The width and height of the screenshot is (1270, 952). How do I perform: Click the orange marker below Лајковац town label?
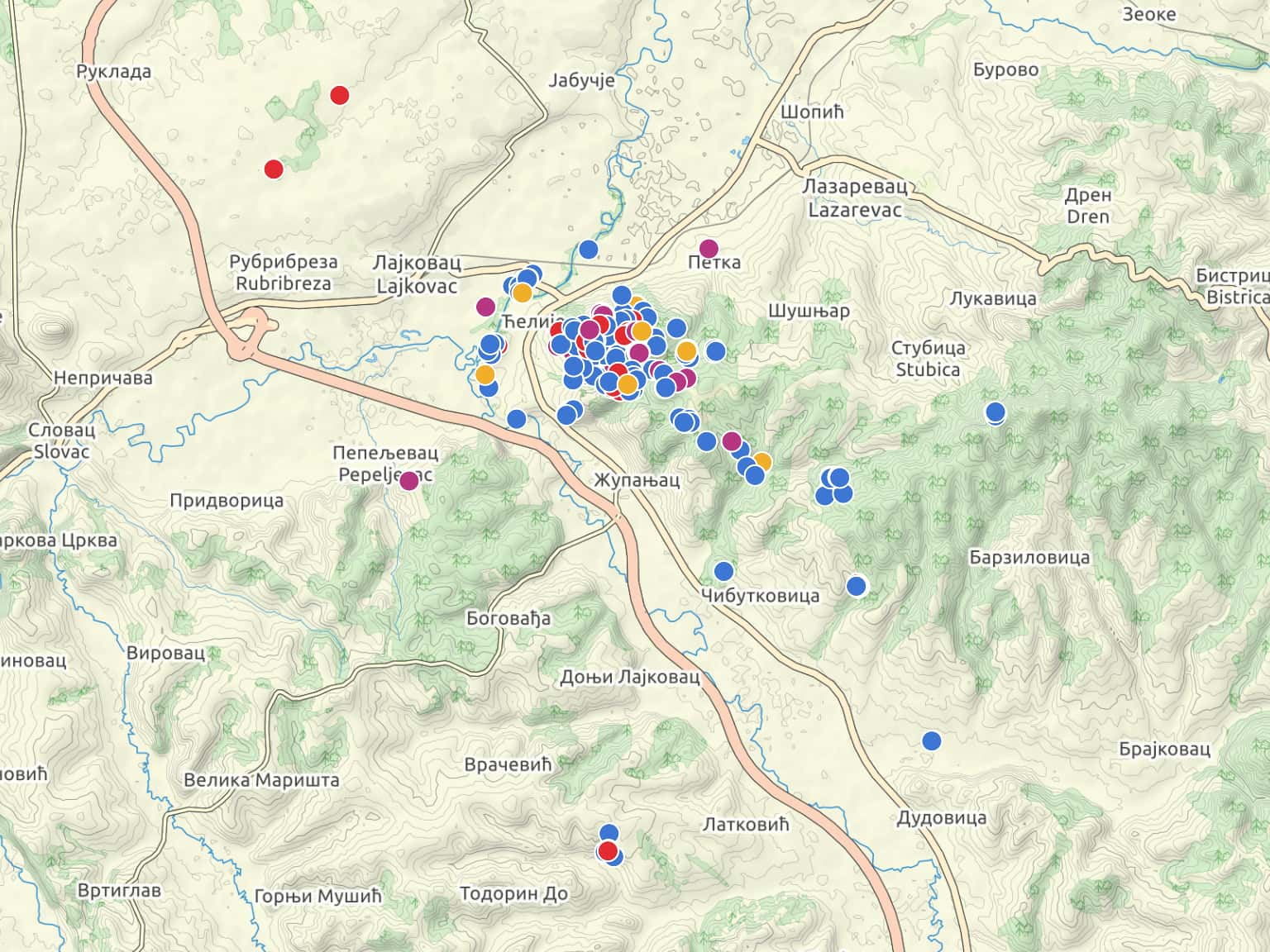coord(522,293)
